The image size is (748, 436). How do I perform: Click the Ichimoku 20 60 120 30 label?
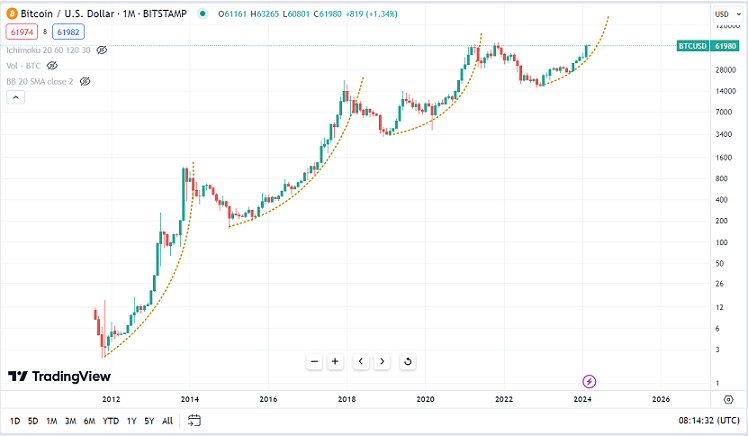click(x=48, y=50)
